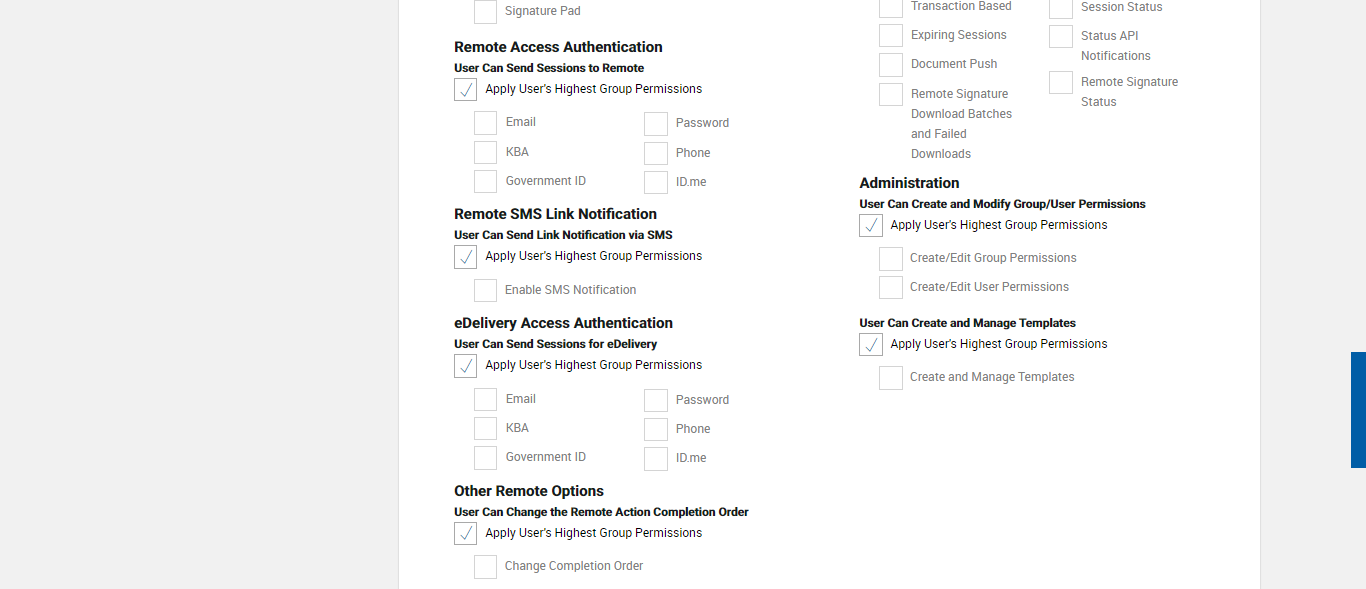
Task: Check Create and Manage Templates box
Action: (891, 378)
